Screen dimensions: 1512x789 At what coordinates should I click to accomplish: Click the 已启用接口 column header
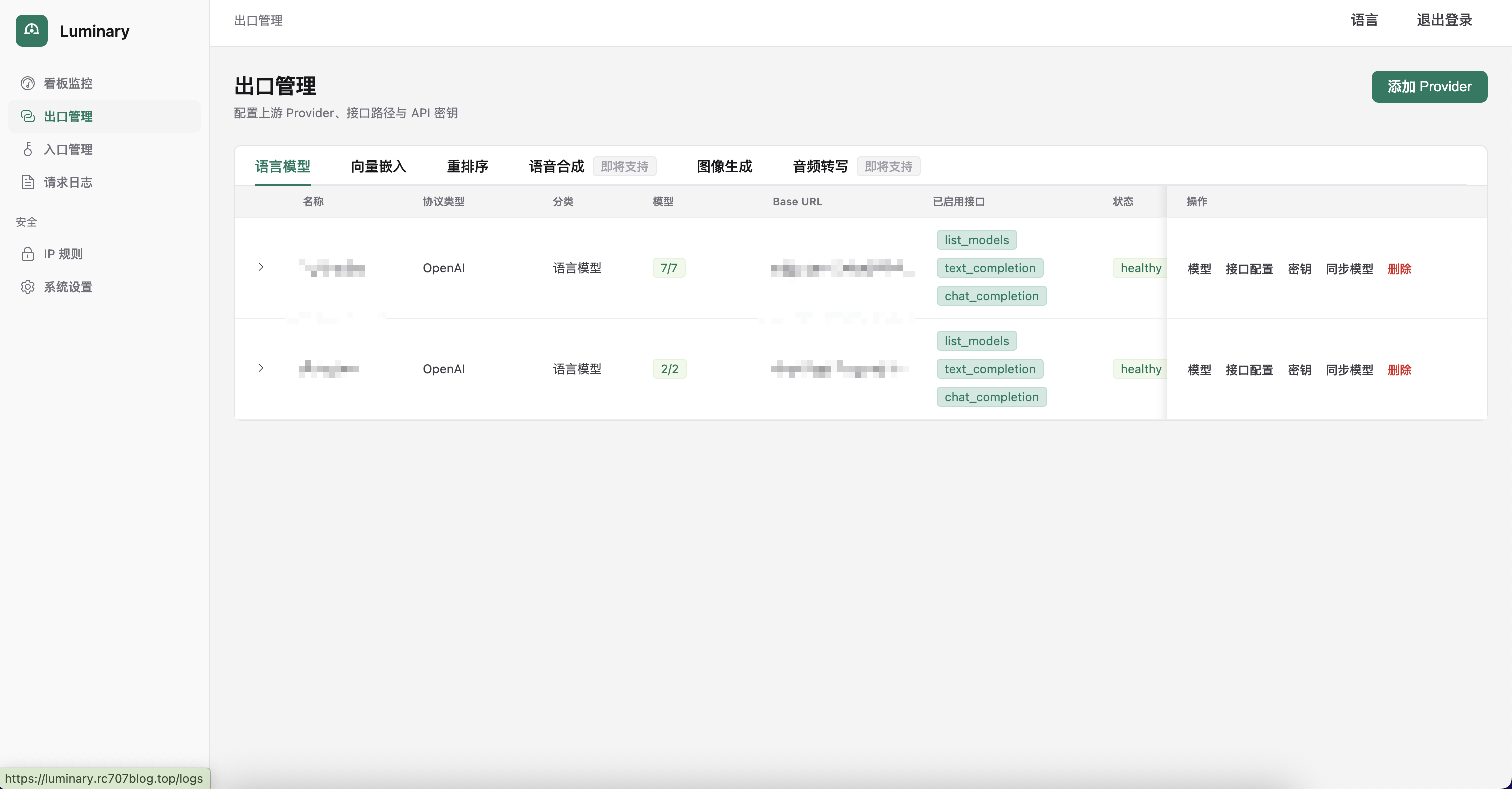click(959, 202)
